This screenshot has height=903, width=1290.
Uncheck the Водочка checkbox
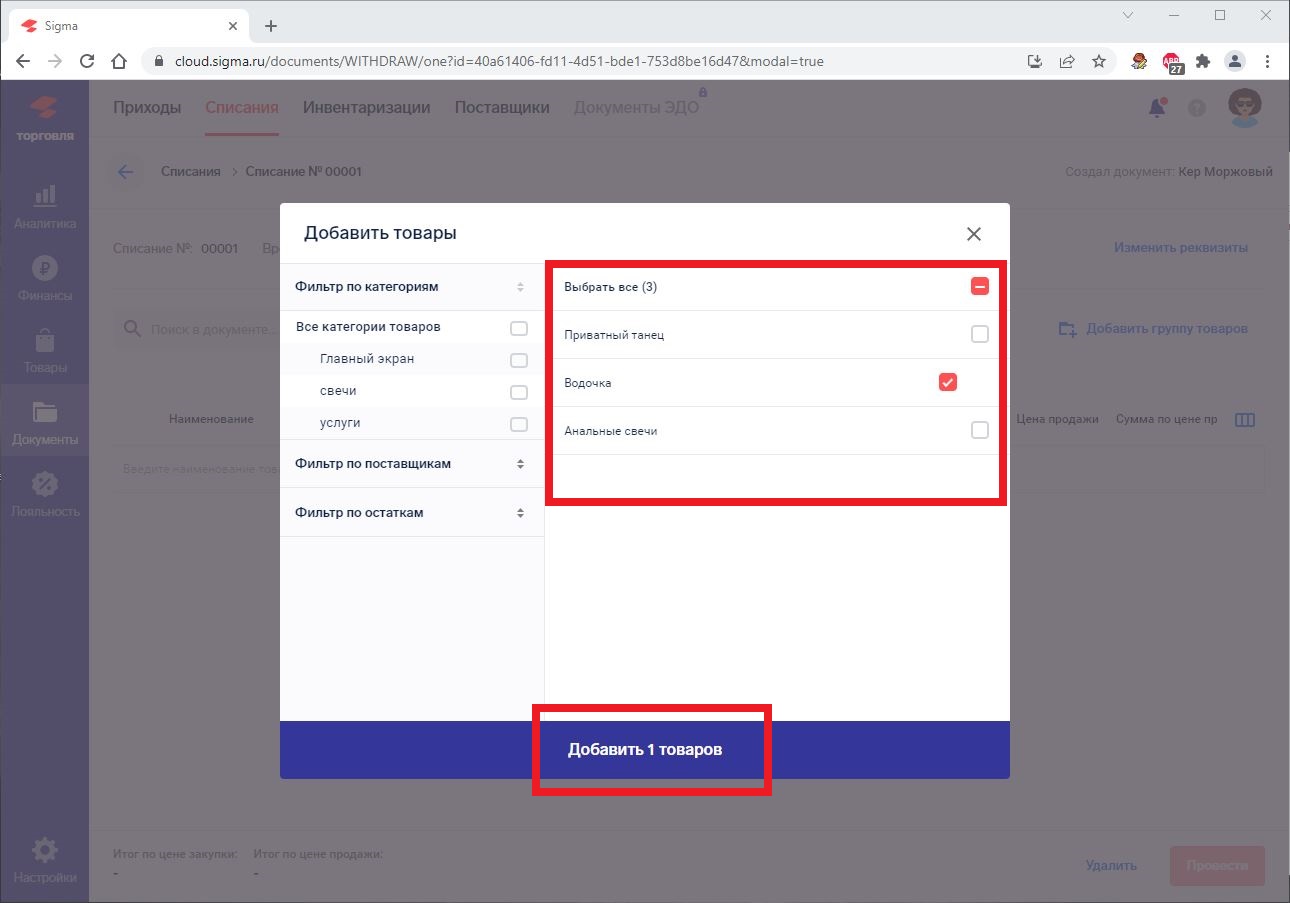(x=947, y=383)
